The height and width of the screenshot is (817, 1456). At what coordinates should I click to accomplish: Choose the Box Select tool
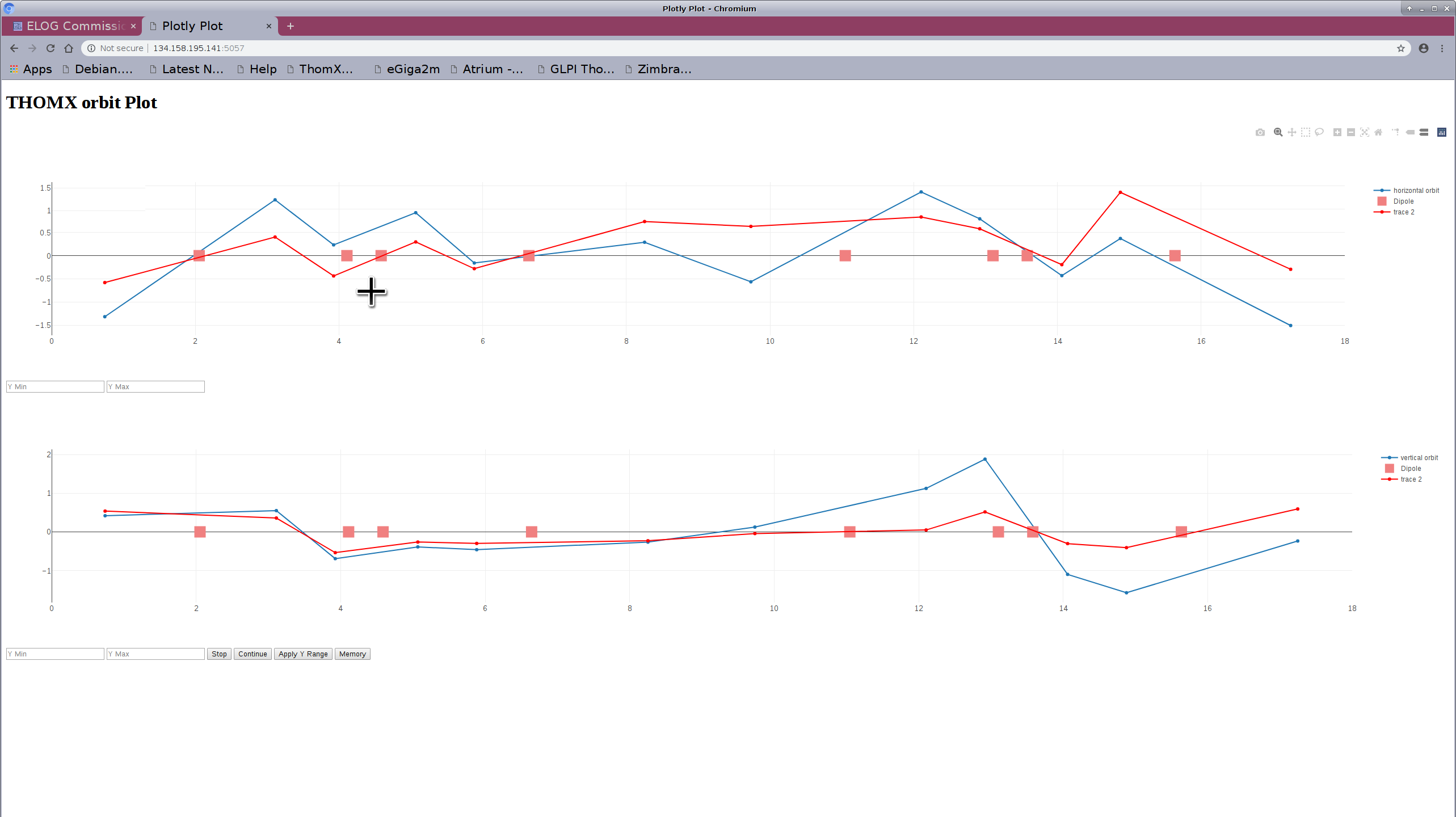(x=1305, y=132)
